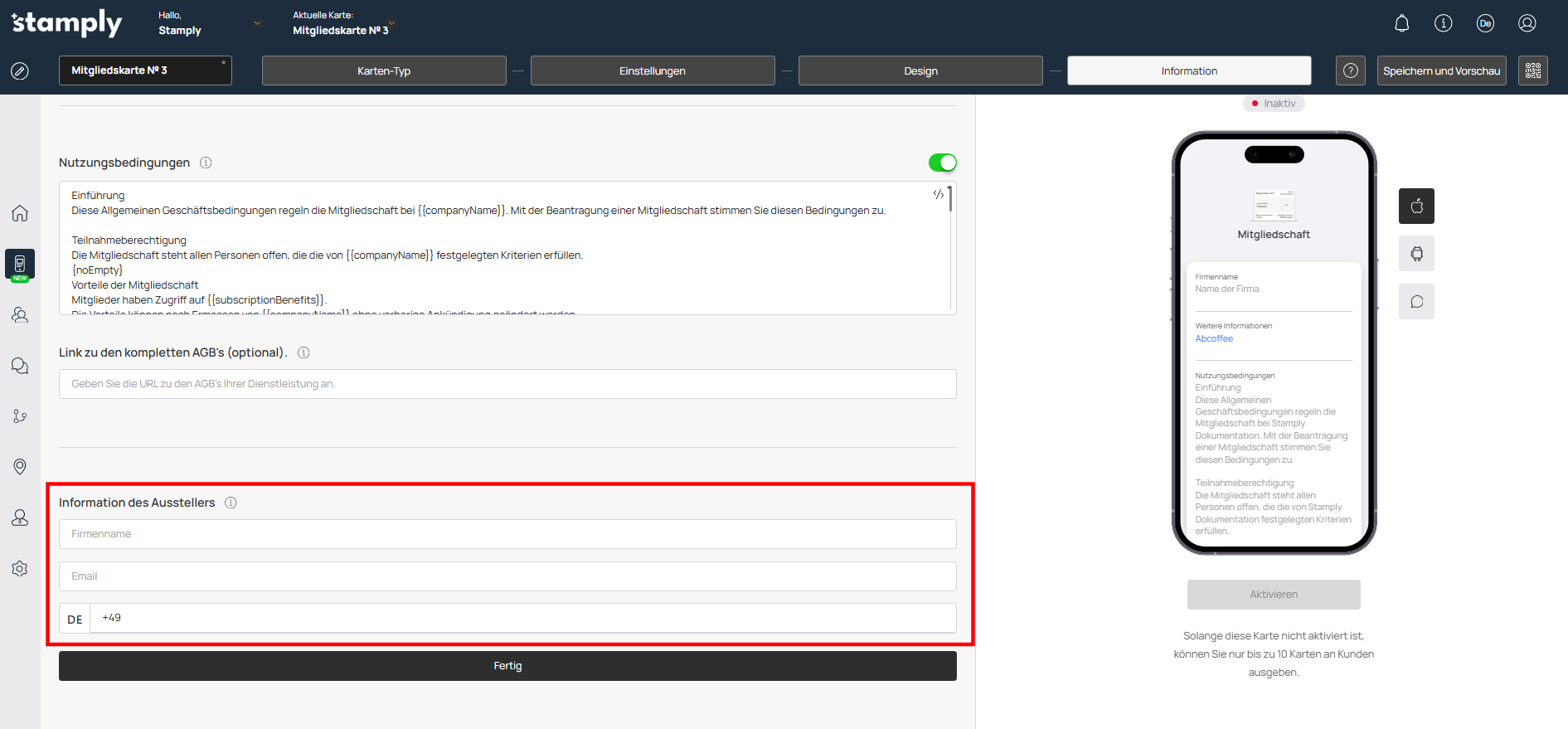This screenshot has width=1568, height=729.
Task: Open settings gear in sidebar
Action: (20, 568)
